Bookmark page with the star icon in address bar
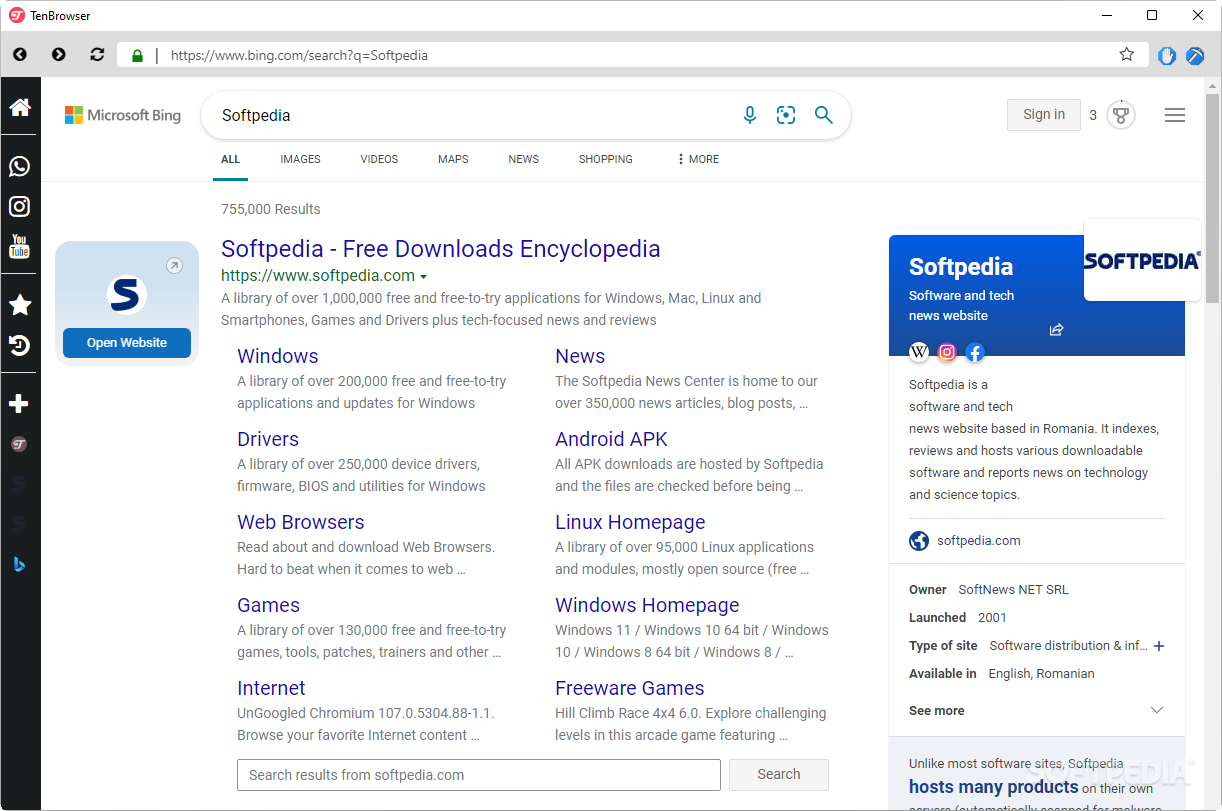Screen dimensions: 1222x811 pos(1127,55)
